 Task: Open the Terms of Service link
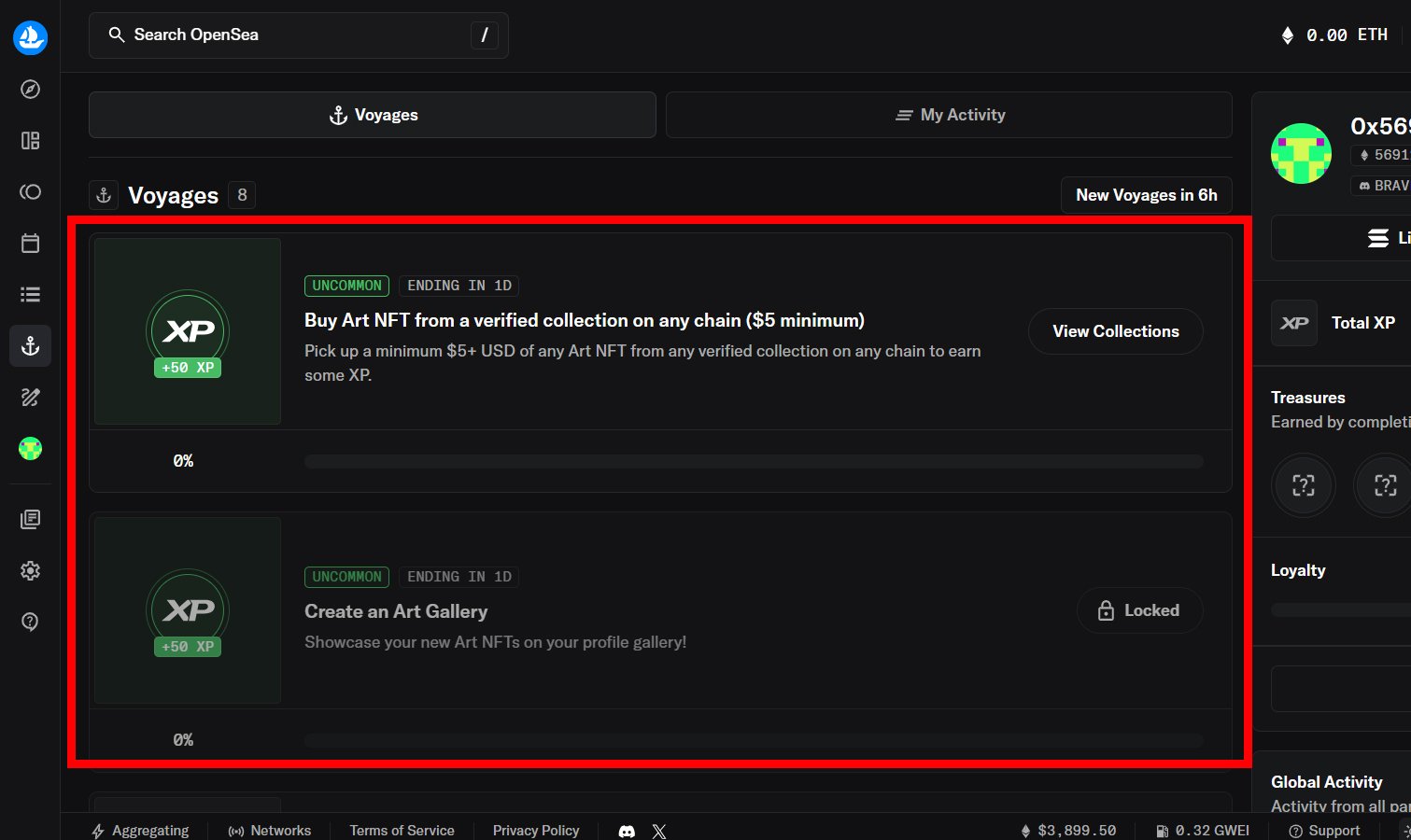coord(402,831)
